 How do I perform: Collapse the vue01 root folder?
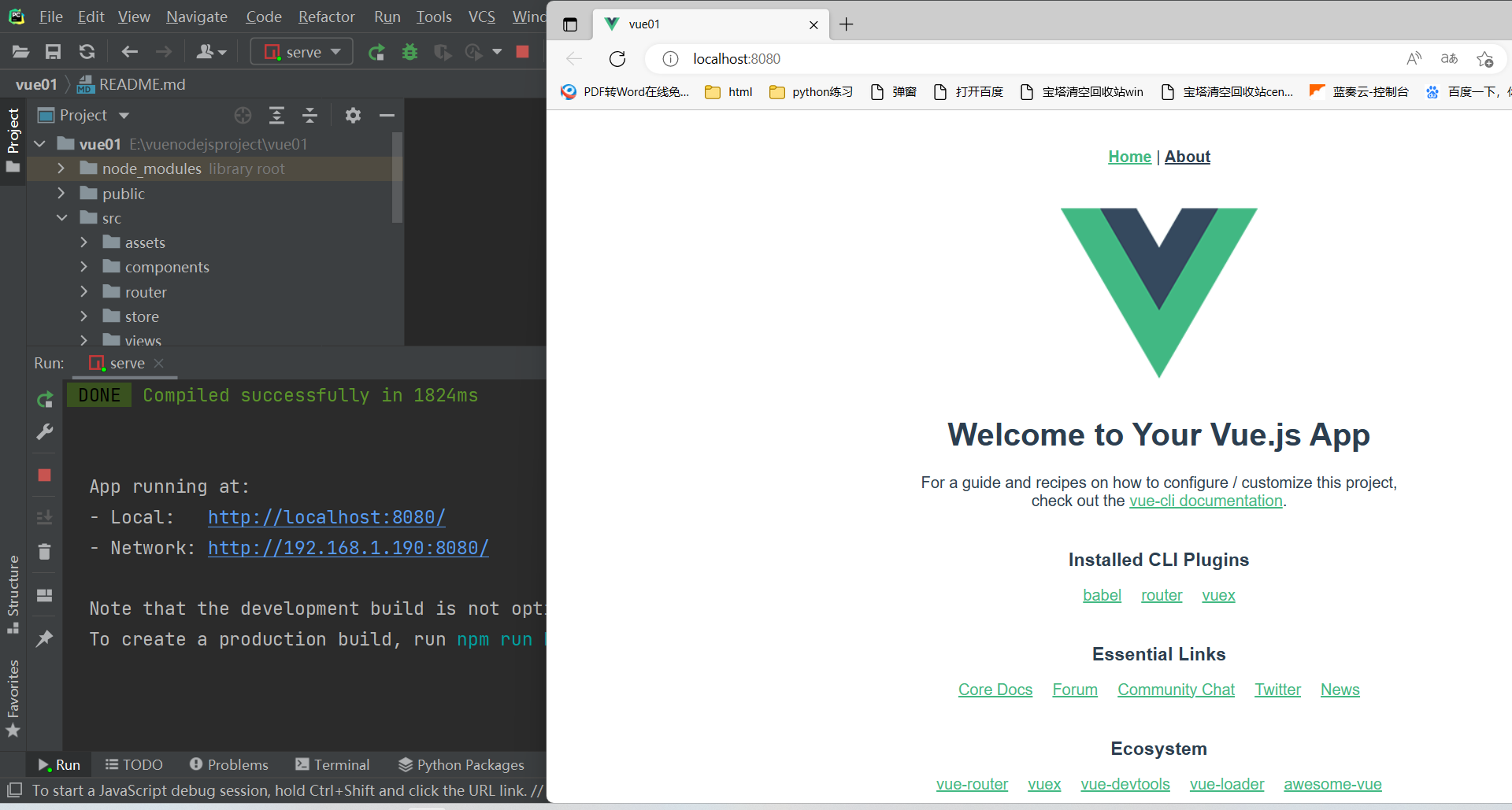pyautogui.click(x=40, y=144)
